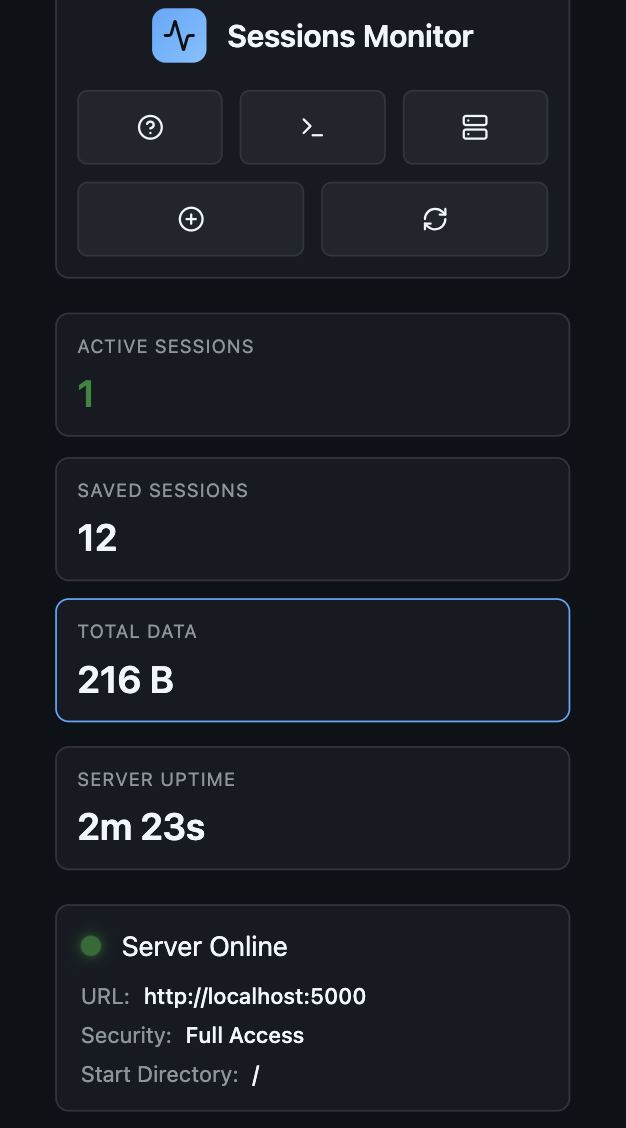Viewport: 626px width, 1128px height.
Task: Collapse the Server Uptime card
Action: (312, 807)
